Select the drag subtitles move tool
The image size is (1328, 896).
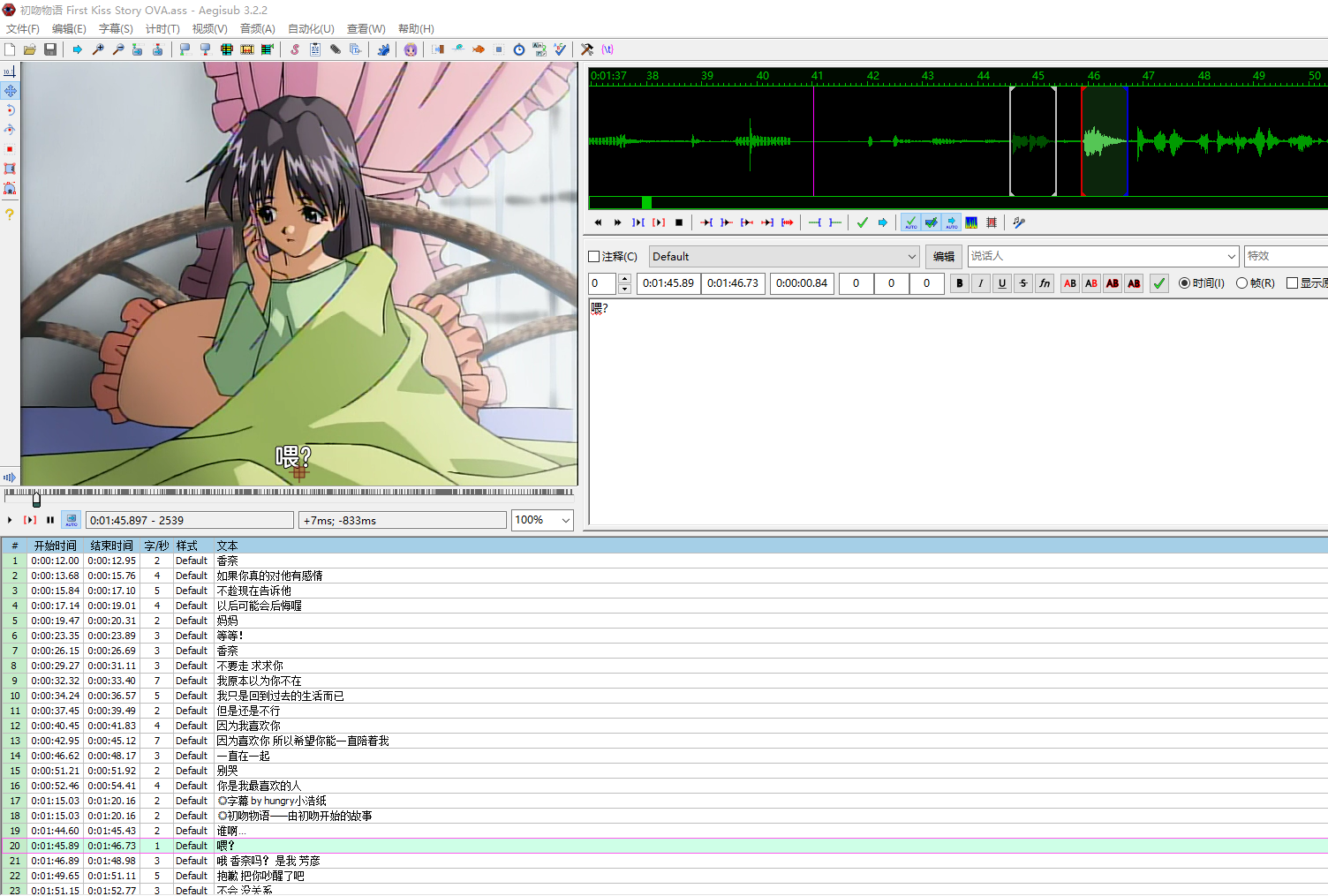click(10, 91)
